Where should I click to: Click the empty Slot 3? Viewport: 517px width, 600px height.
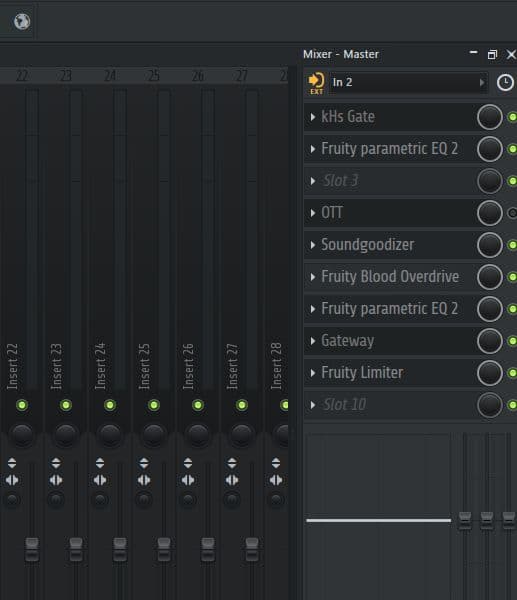[x=389, y=181]
